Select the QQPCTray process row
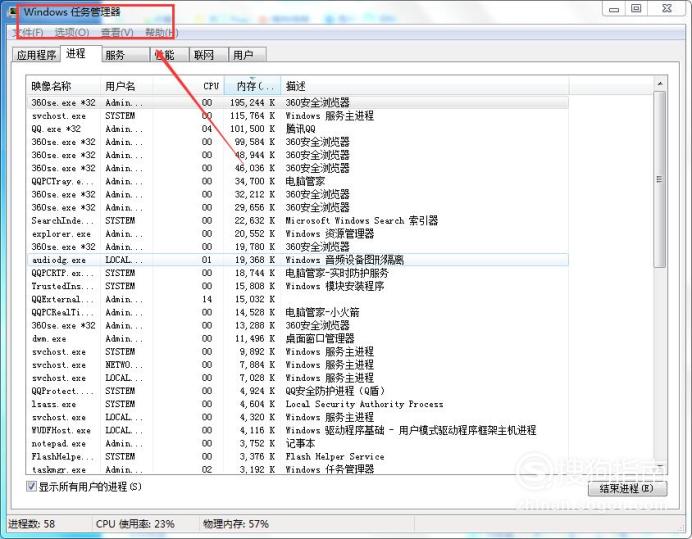 pyautogui.click(x=298, y=181)
